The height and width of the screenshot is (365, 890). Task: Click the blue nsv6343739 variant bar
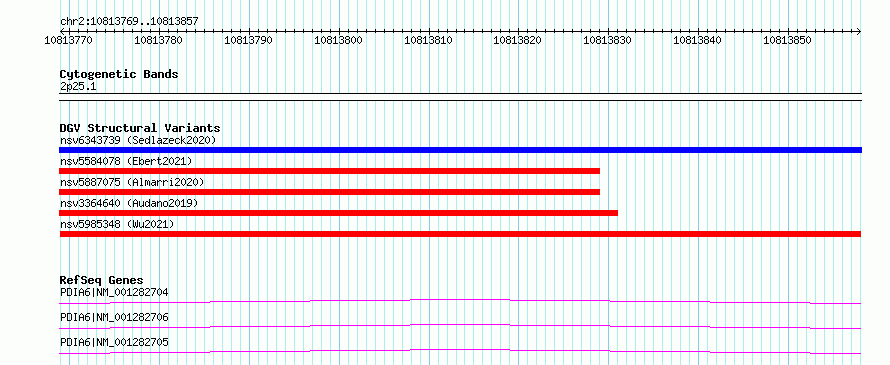(x=460, y=150)
